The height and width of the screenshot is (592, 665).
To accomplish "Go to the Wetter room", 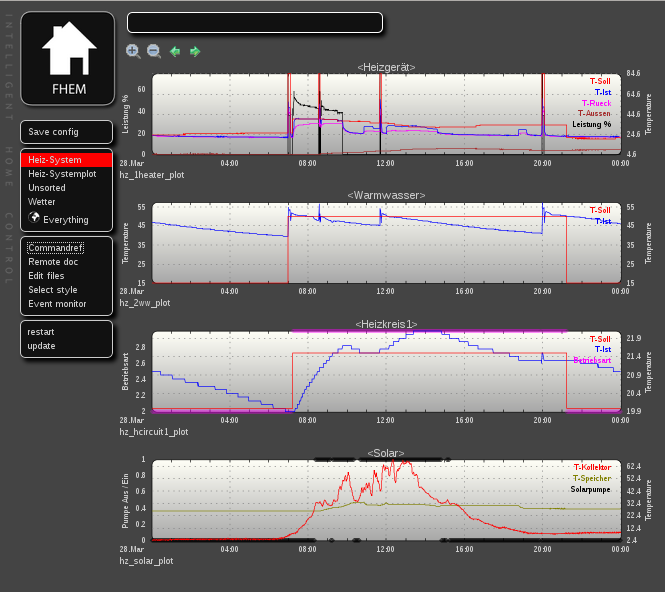I will click(42, 202).
